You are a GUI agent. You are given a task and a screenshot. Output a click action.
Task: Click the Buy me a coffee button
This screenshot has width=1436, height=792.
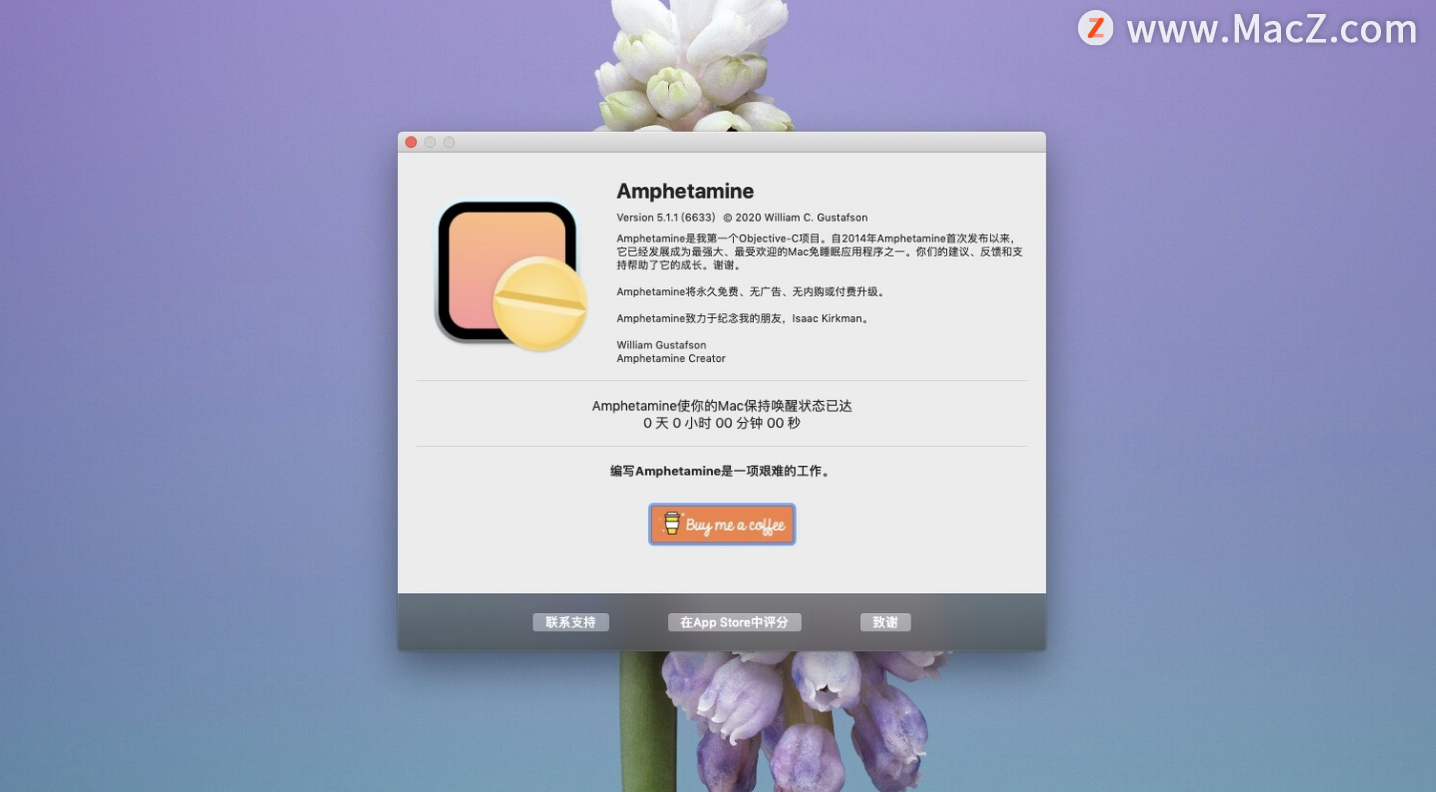click(x=722, y=524)
